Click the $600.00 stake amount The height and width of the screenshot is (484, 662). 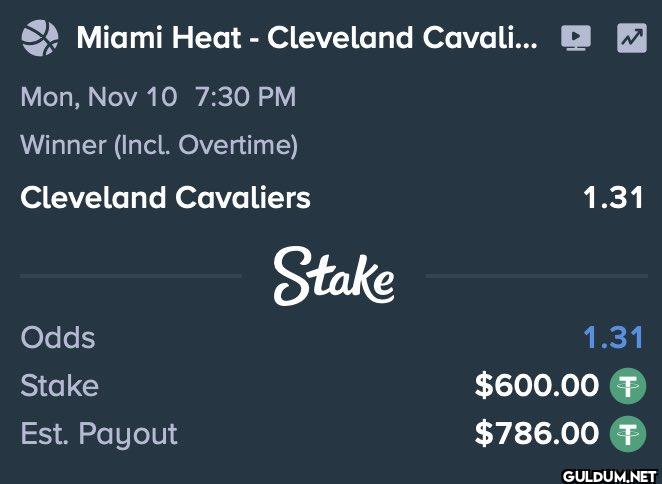(x=537, y=386)
